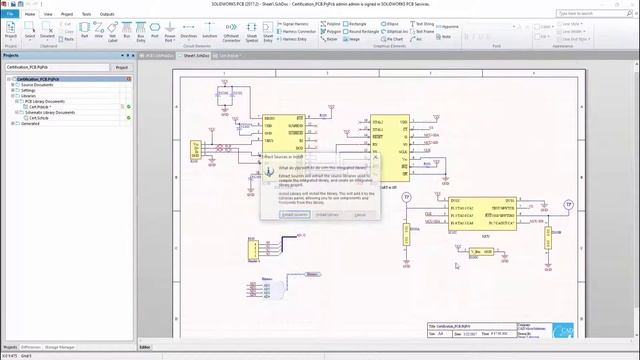
Task: Click the Hyperlink tool
Action: click(x=447, y=27)
